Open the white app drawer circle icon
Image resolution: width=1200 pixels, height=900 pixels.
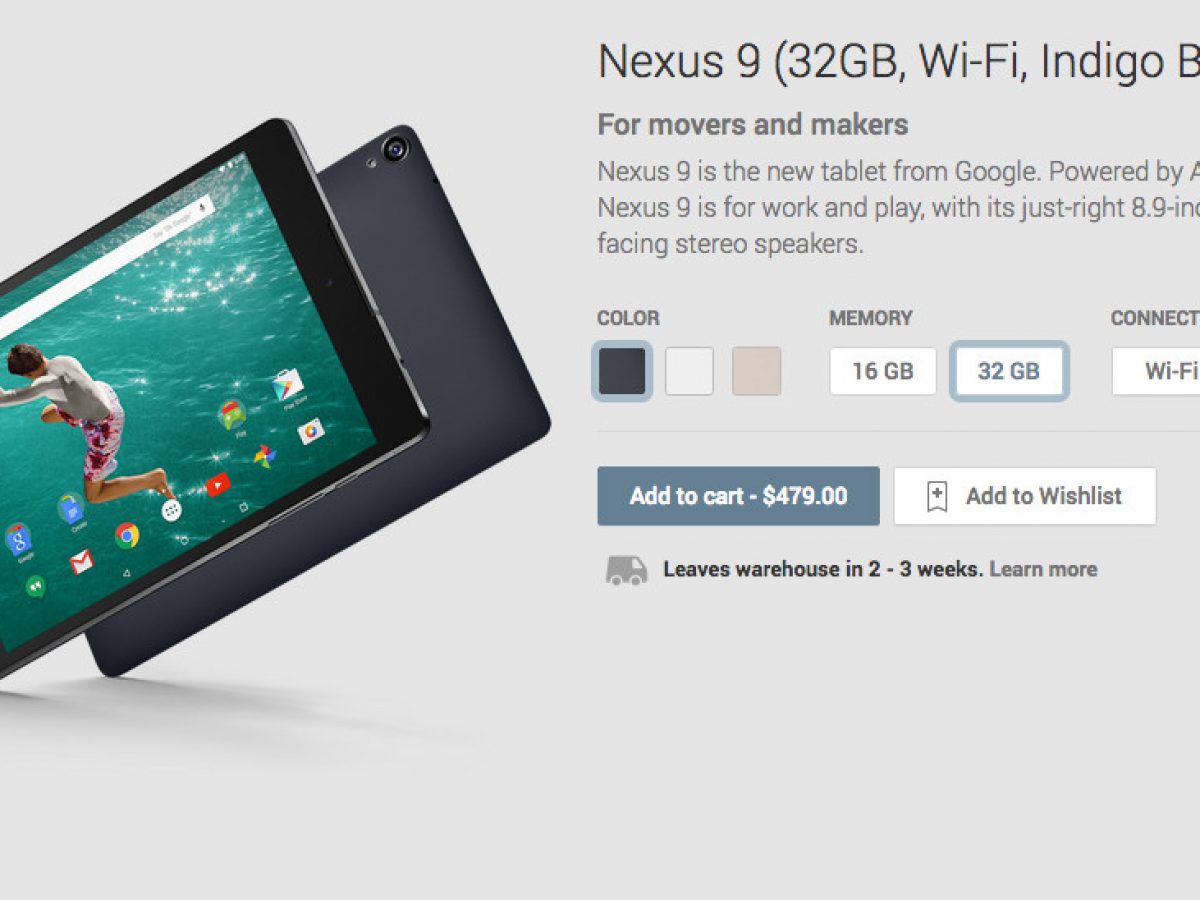[x=172, y=510]
